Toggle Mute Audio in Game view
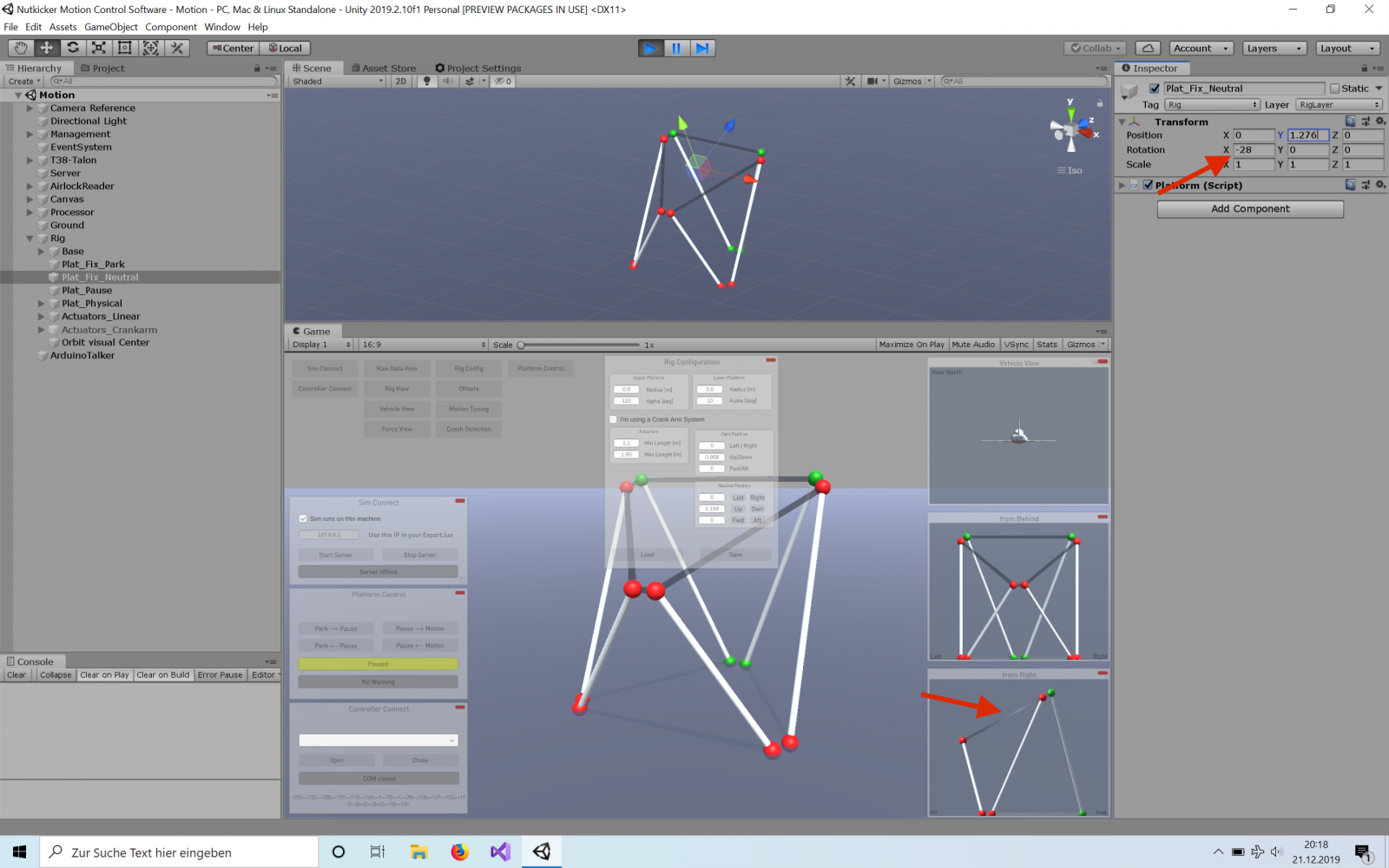The height and width of the screenshot is (868, 1389). (973, 345)
